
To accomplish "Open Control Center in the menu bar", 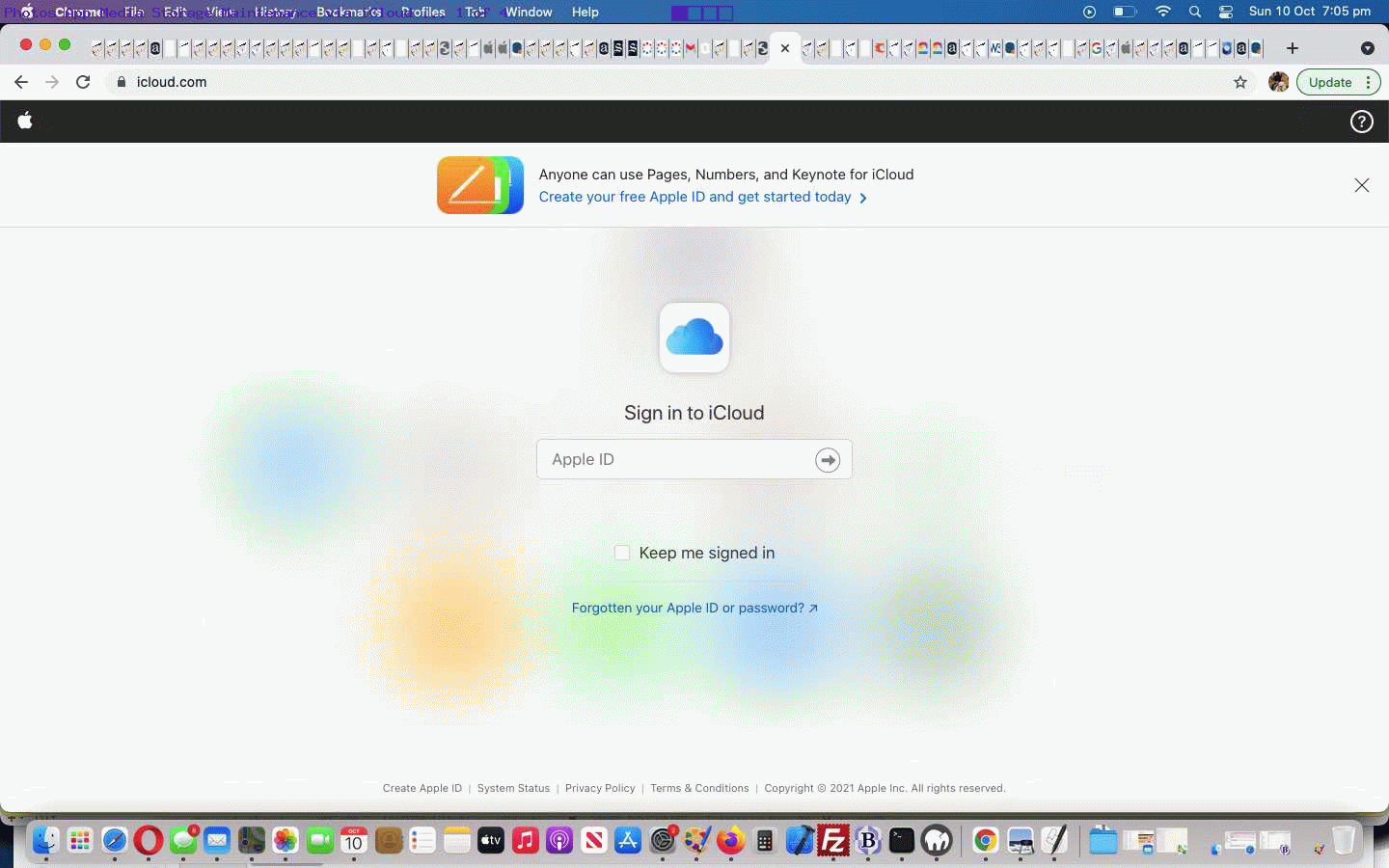I will click(1226, 12).
